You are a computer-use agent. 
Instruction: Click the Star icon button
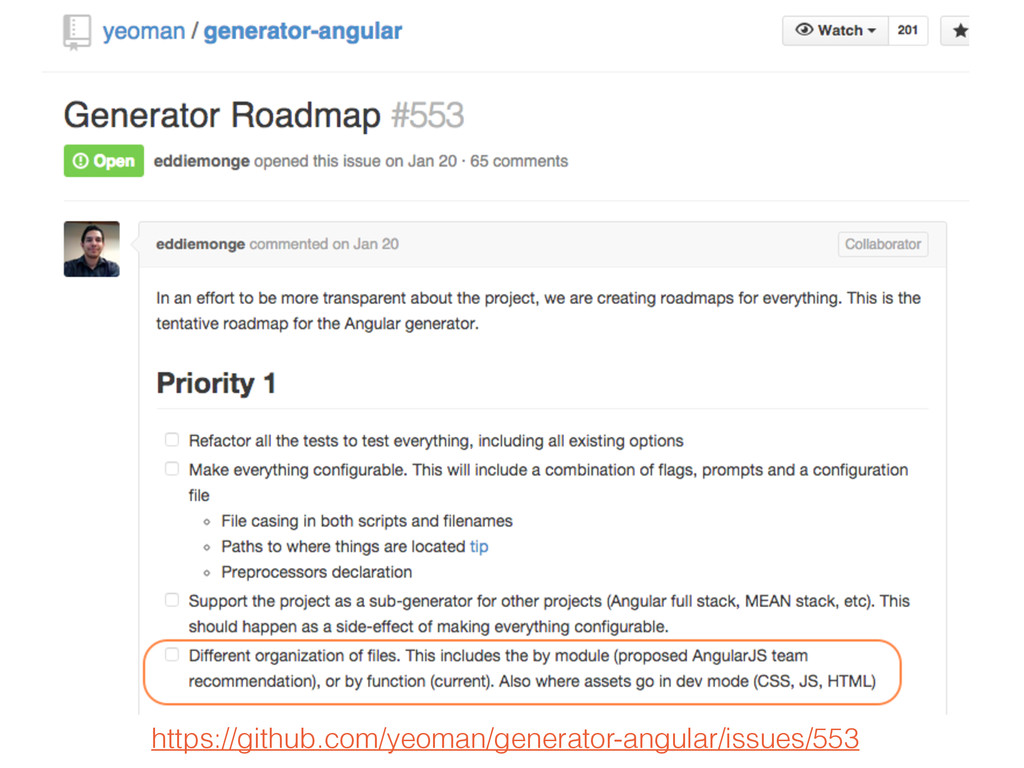click(x=958, y=31)
